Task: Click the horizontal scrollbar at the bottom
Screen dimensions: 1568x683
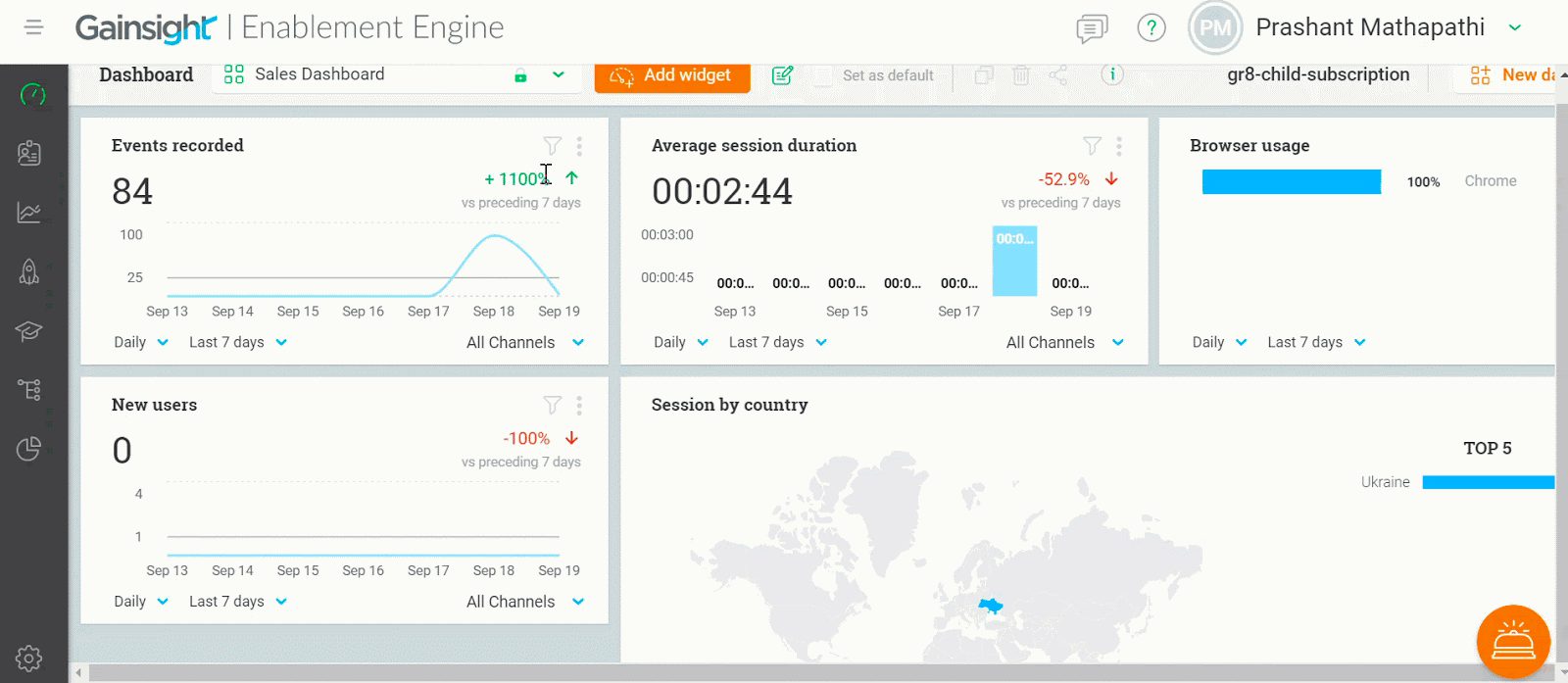Action: (784, 673)
